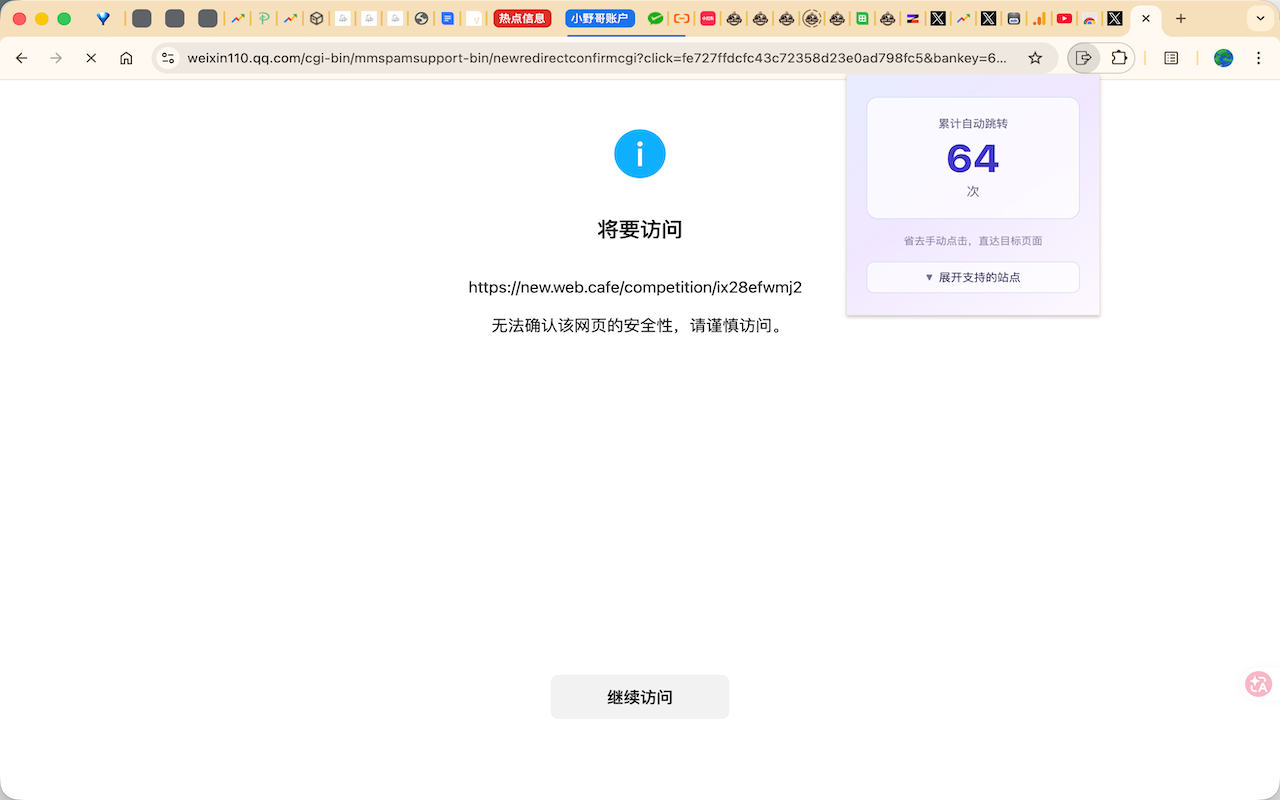Screen dimensions: 1280x800
Task: Open the side panel icon
Action: tap(1171, 58)
